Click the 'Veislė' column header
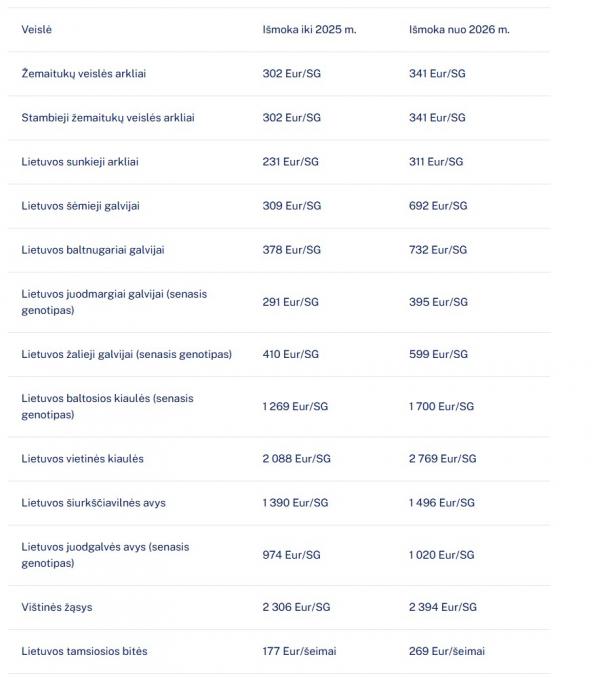The image size is (600, 678). coord(36,30)
